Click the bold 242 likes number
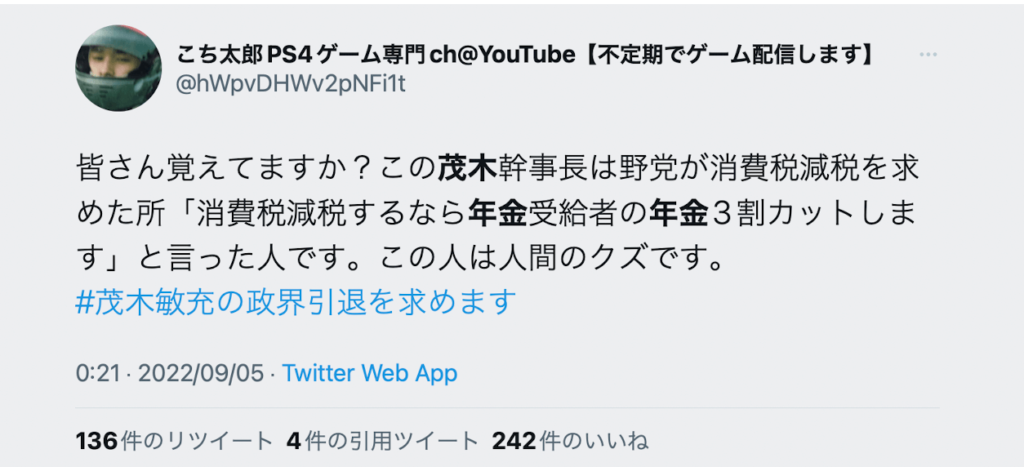The height and width of the screenshot is (467, 1024). [514, 442]
